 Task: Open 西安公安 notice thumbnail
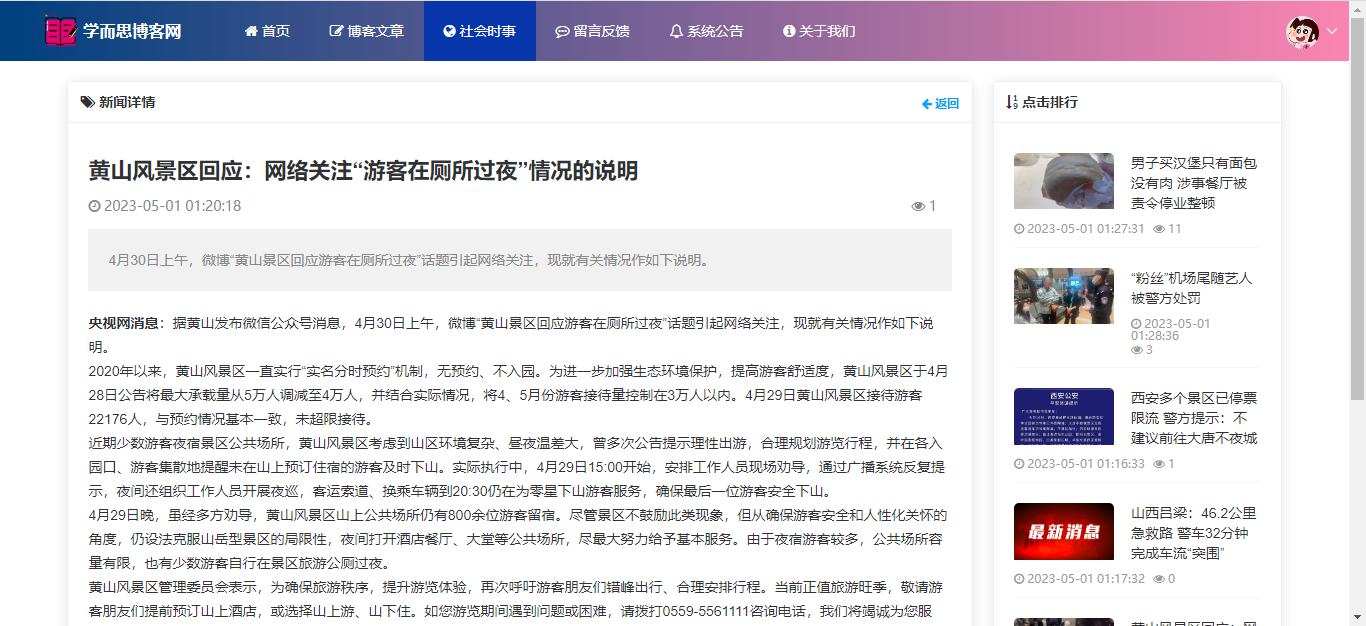(x=1063, y=416)
